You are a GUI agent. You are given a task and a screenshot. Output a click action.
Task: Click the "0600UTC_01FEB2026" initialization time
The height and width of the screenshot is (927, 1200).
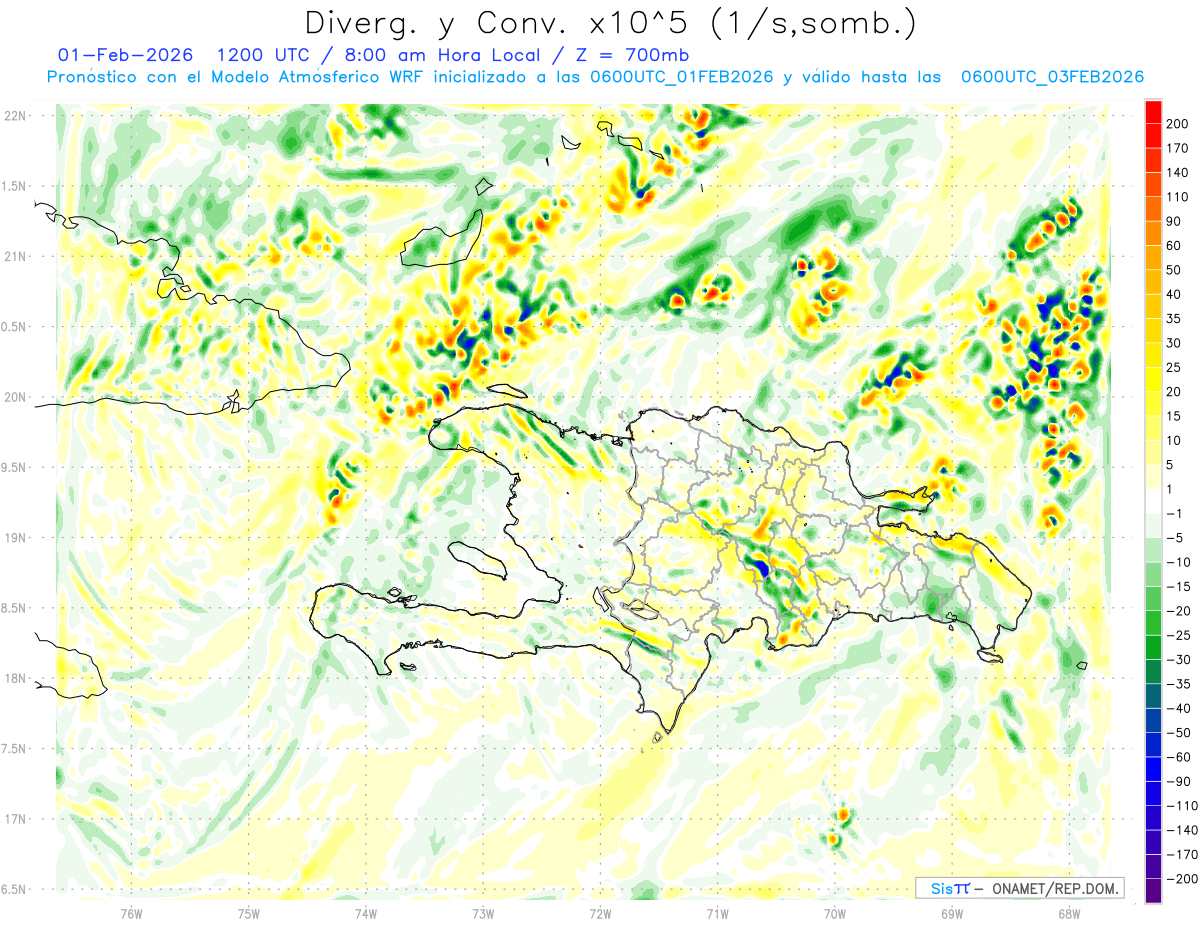tap(681, 77)
